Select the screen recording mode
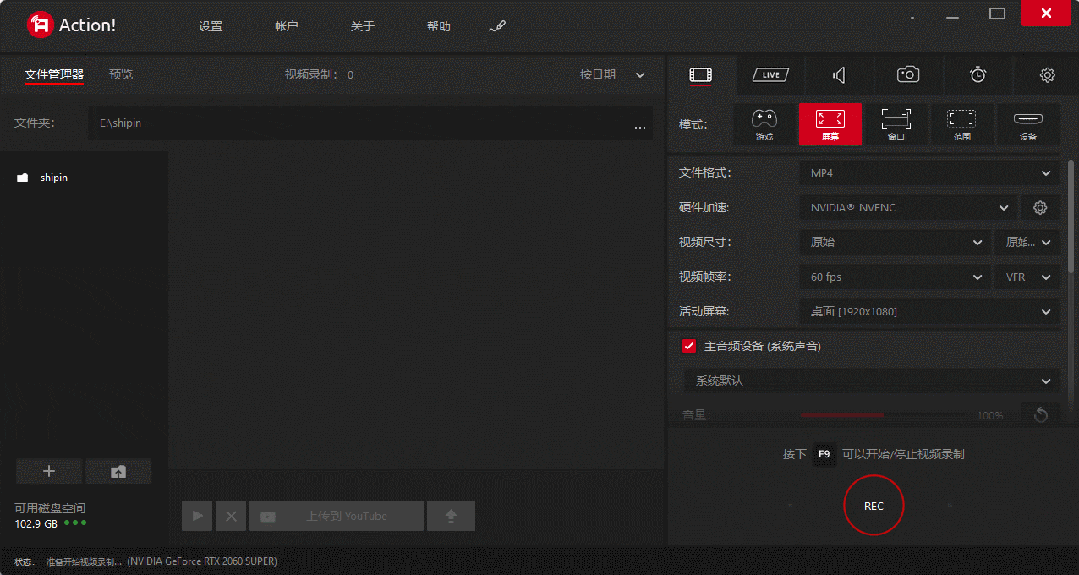1079x575 pixels. [x=830, y=124]
